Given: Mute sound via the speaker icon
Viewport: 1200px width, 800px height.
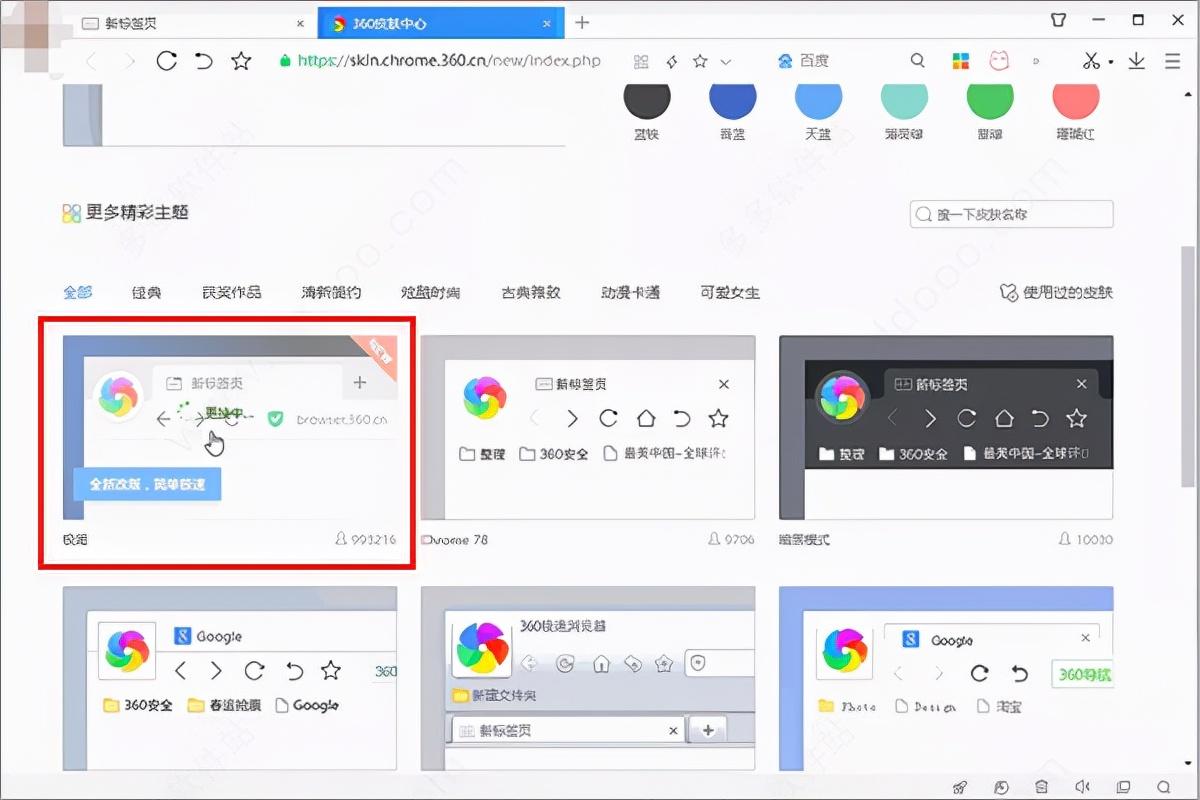Looking at the screenshot, I should pyautogui.click(x=1082, y=787).
